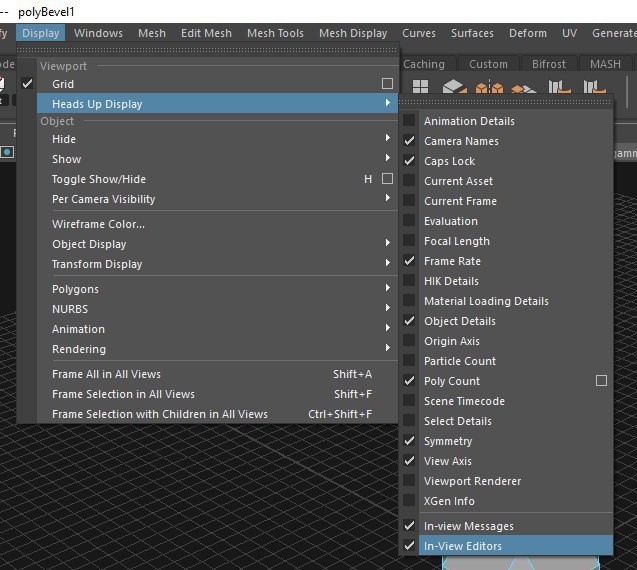Image resolution: width=637 pixels, height=570 pixels.
Task: Disable the Camera Names HUD option
Action: pyautogui.click(x=461, y=141)
